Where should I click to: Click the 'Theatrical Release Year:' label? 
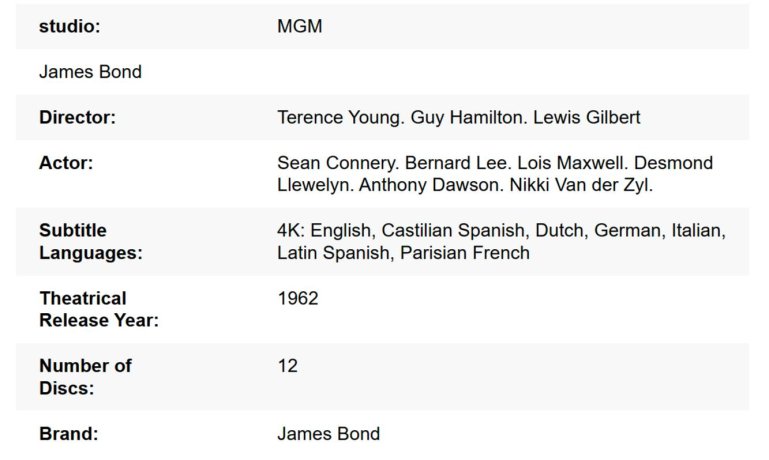point(98,309)
